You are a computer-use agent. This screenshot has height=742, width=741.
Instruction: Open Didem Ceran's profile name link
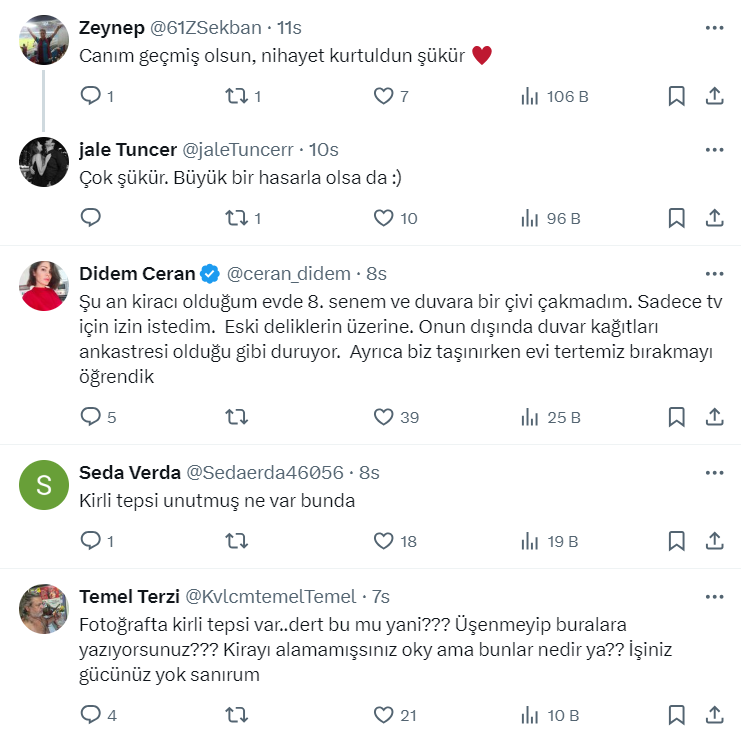click(x=136, y=274)
